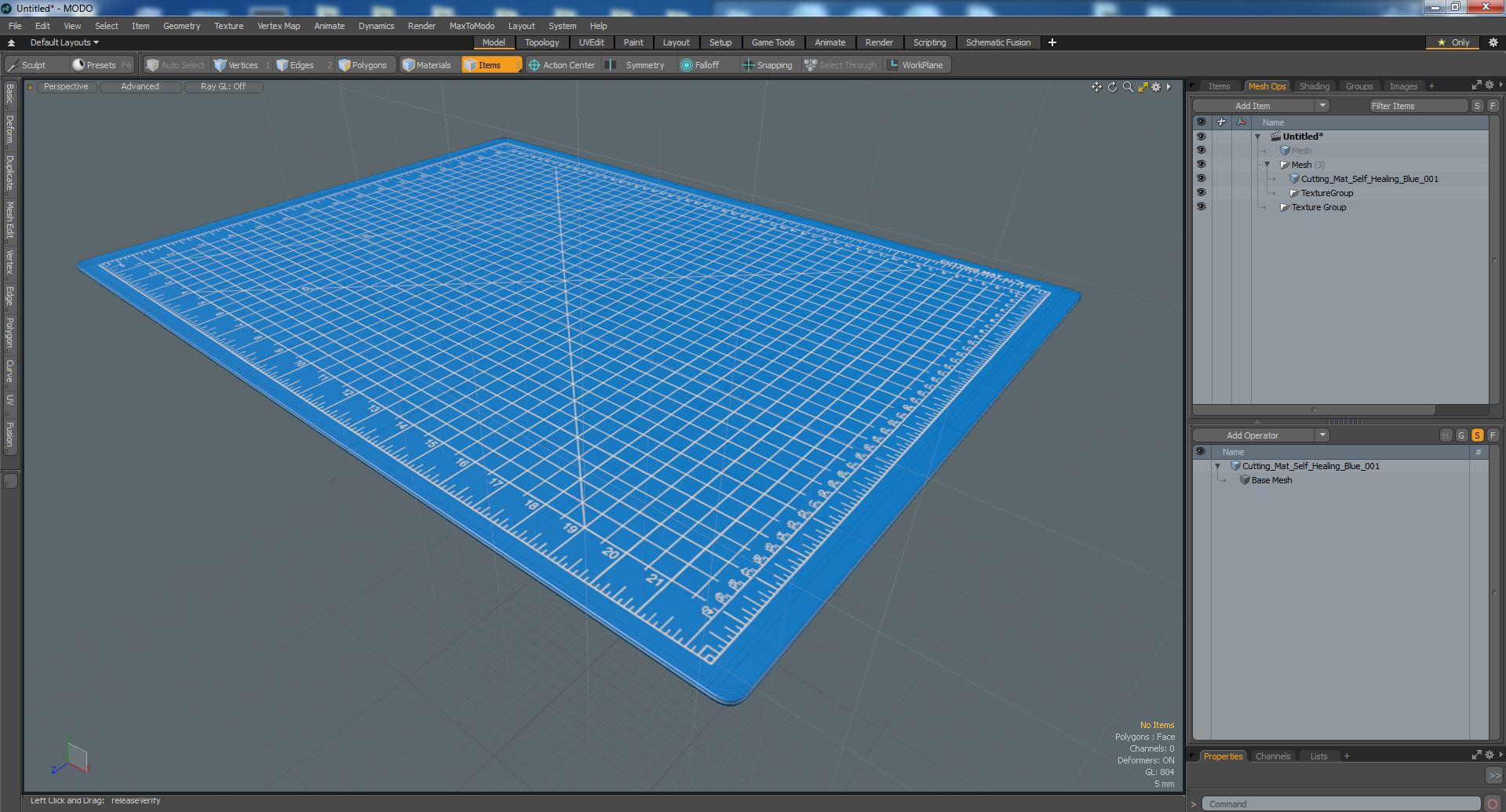The height and width of the screenshot is (812, 1506).
Task: Expand the item list panel to full size
Action: point(1476,85)
